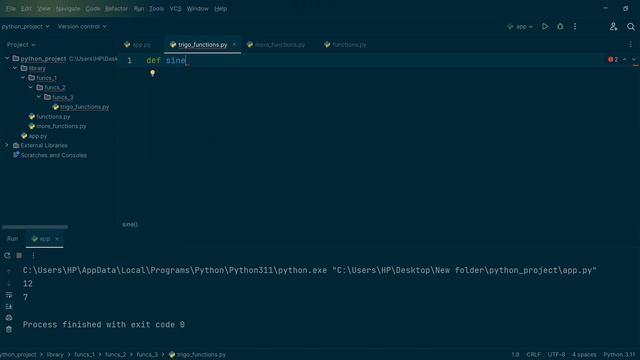Stop the running process button

(19, 256)
